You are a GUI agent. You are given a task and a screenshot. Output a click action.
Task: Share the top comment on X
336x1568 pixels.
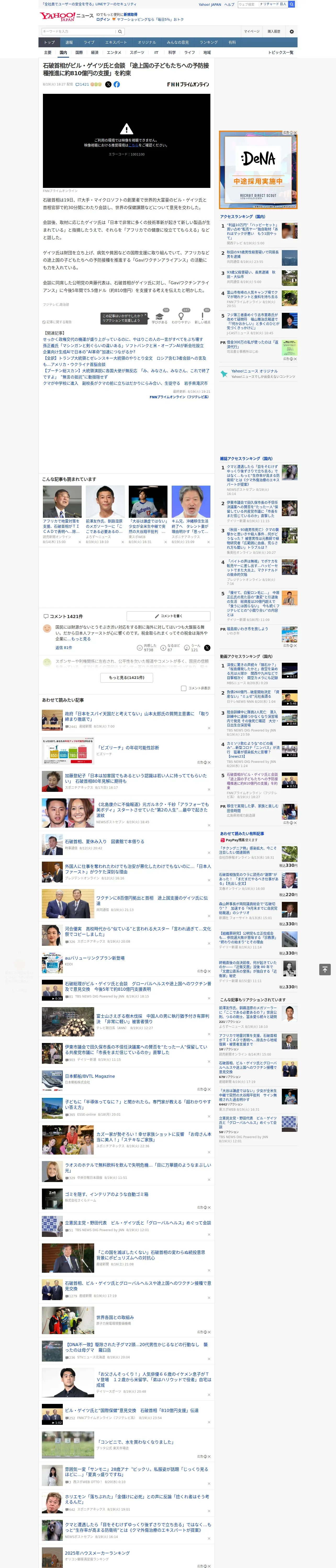pyautogui.click(x=207, y=648)
